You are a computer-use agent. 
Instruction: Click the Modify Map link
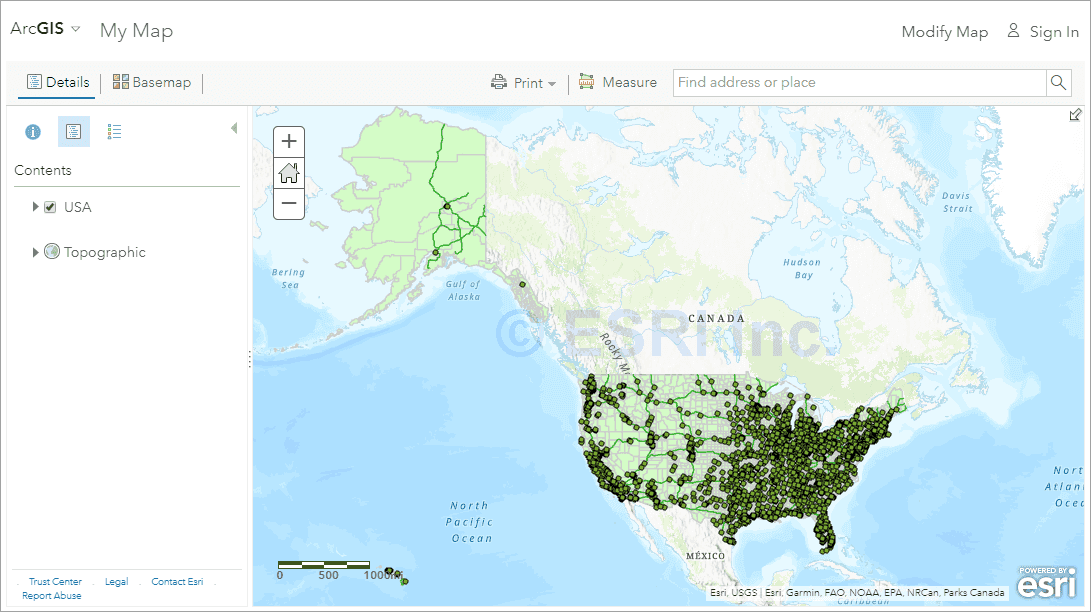point(944,32)
